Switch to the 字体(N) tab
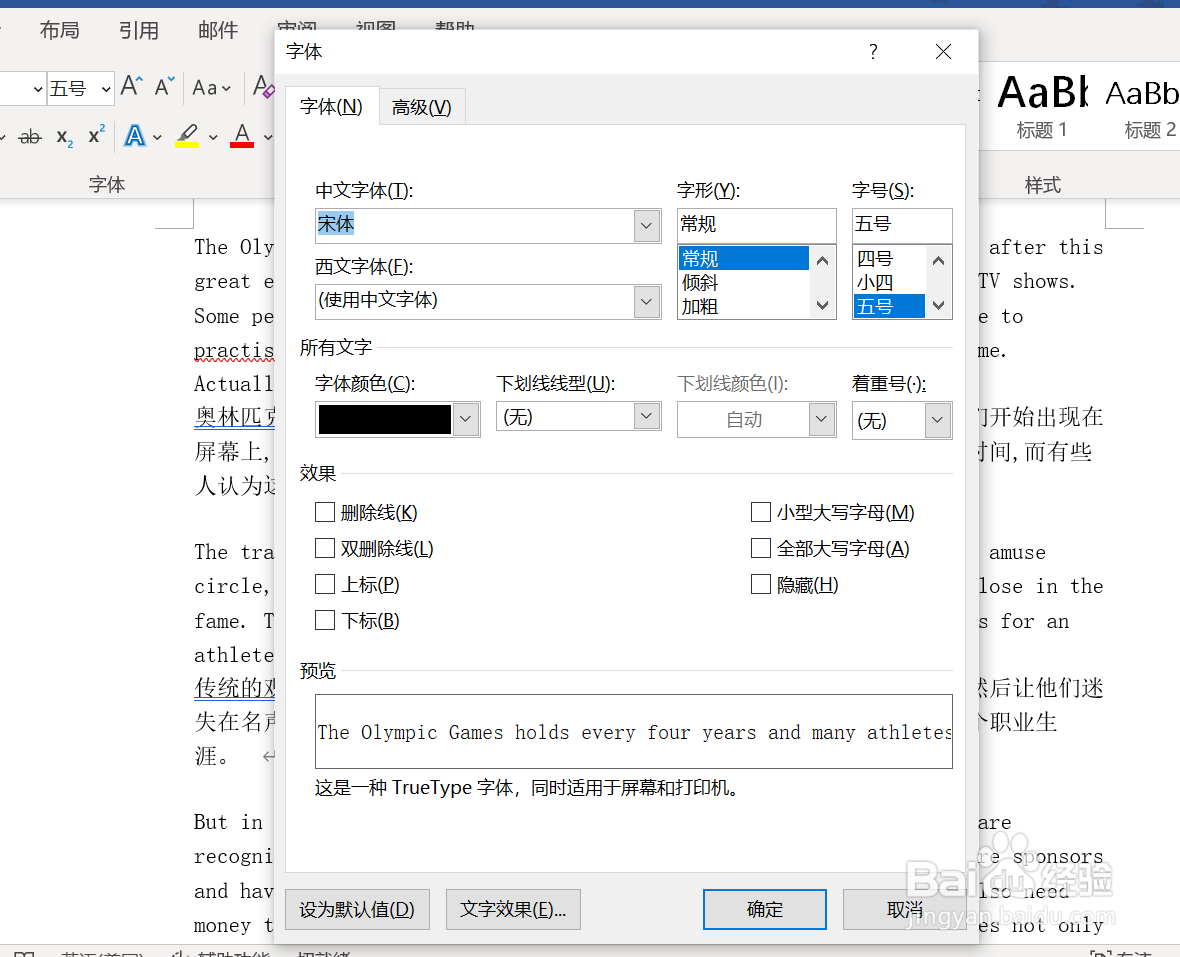 pos(331,107)
